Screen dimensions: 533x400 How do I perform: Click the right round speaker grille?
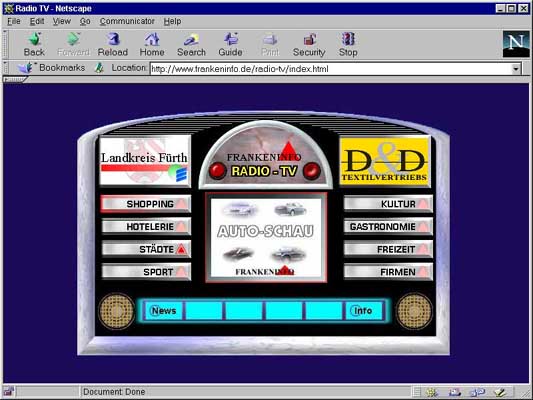pyautogui.click(x=414, y=311)
